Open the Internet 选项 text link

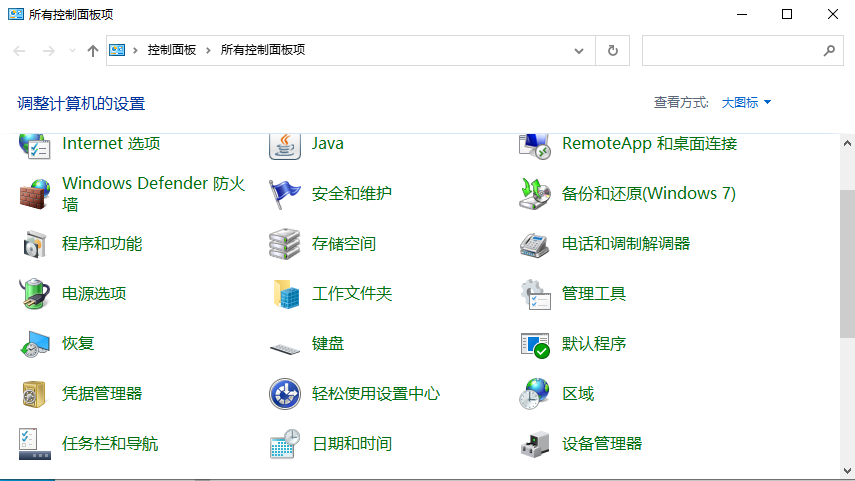(x=111, y=143)
